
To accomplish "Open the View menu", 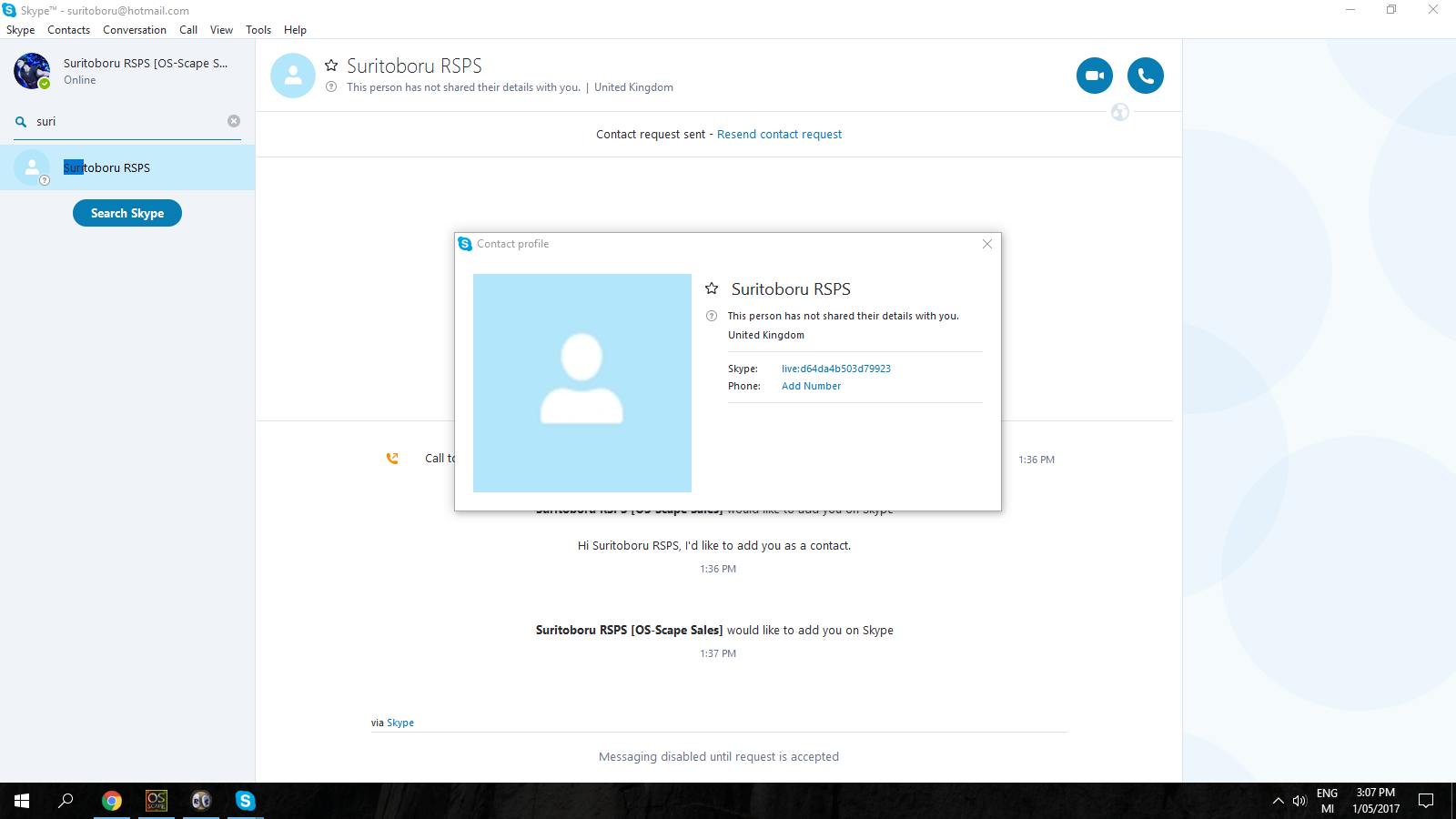I will point(221,30).
